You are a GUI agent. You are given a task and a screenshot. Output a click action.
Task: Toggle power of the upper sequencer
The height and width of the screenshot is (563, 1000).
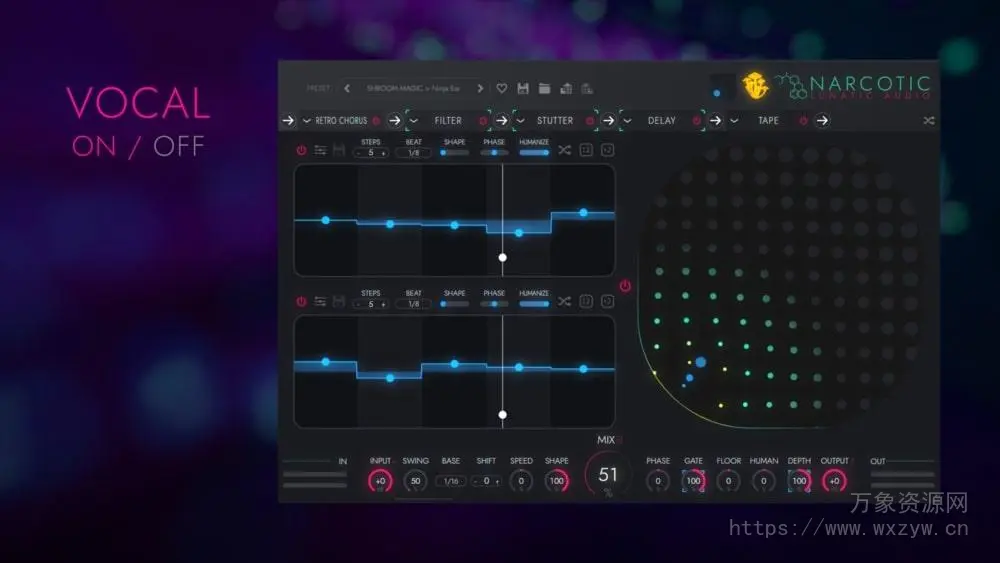tap(301, 150)
